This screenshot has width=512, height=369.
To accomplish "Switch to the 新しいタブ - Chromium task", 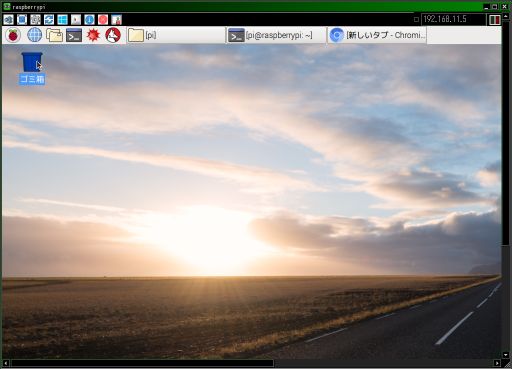I will tap(377, 35).
